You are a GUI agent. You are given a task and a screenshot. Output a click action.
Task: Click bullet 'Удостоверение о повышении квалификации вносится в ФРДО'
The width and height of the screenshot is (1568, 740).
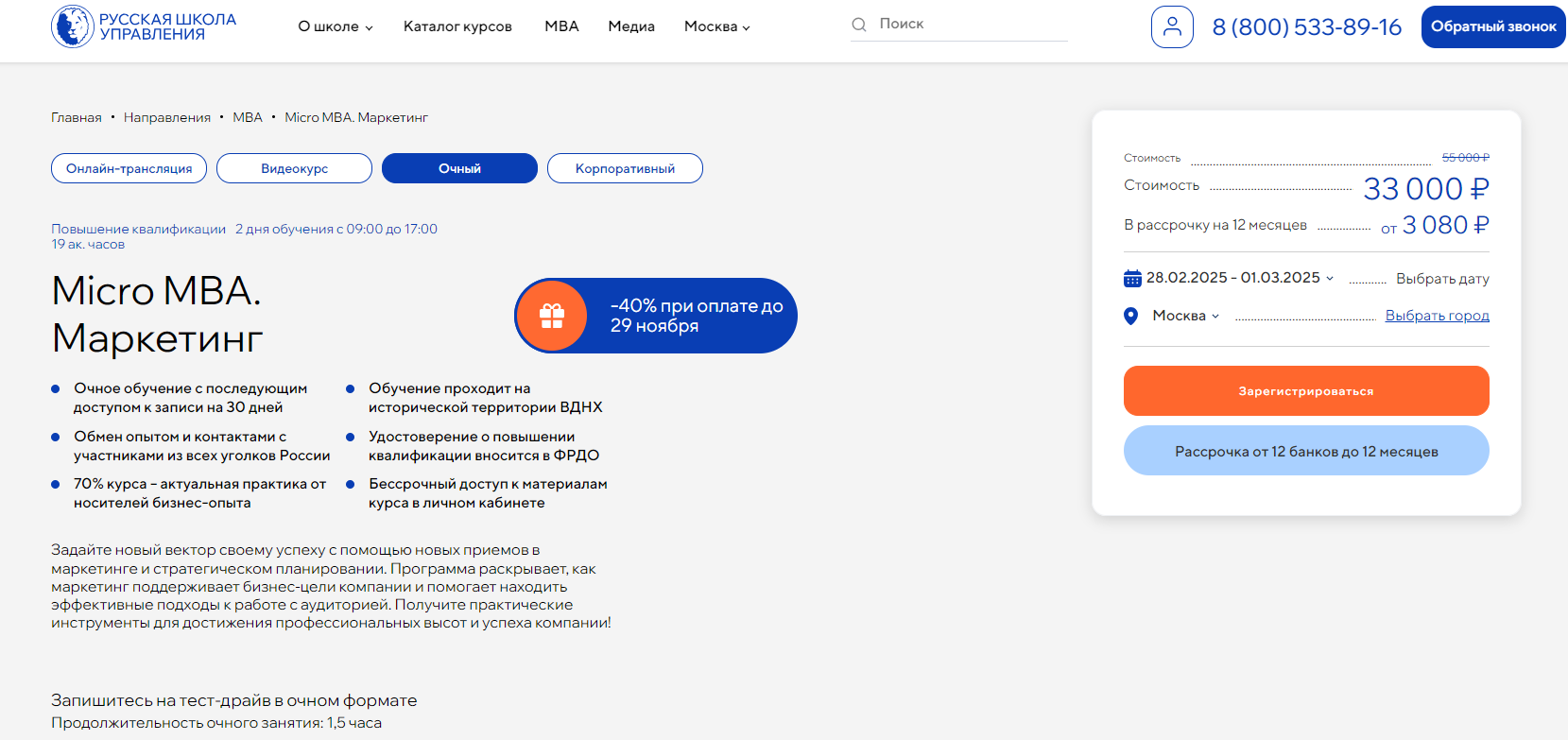(484, 446)
